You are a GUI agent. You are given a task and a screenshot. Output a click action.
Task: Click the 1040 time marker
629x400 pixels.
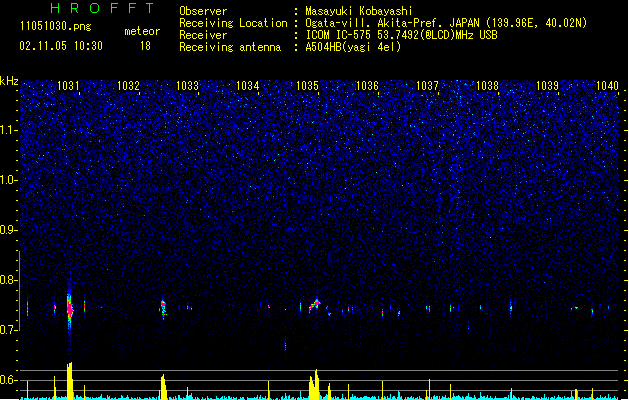point(607,86)
